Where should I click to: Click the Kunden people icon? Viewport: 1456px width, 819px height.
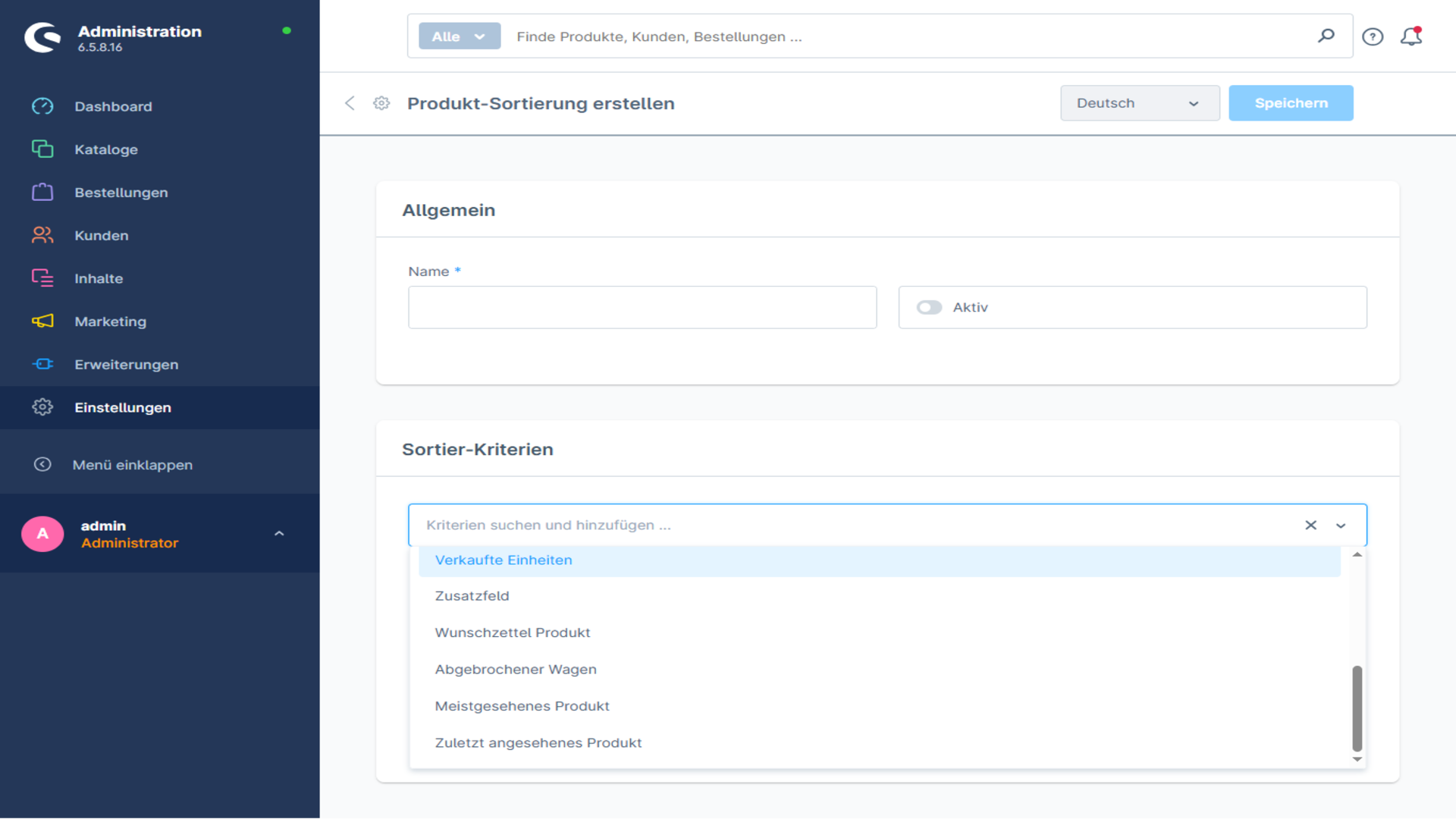tap(42, 235)
